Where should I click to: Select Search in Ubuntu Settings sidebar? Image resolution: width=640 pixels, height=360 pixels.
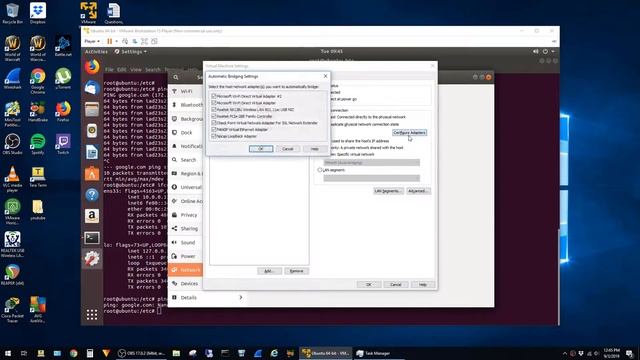(186, 160)
